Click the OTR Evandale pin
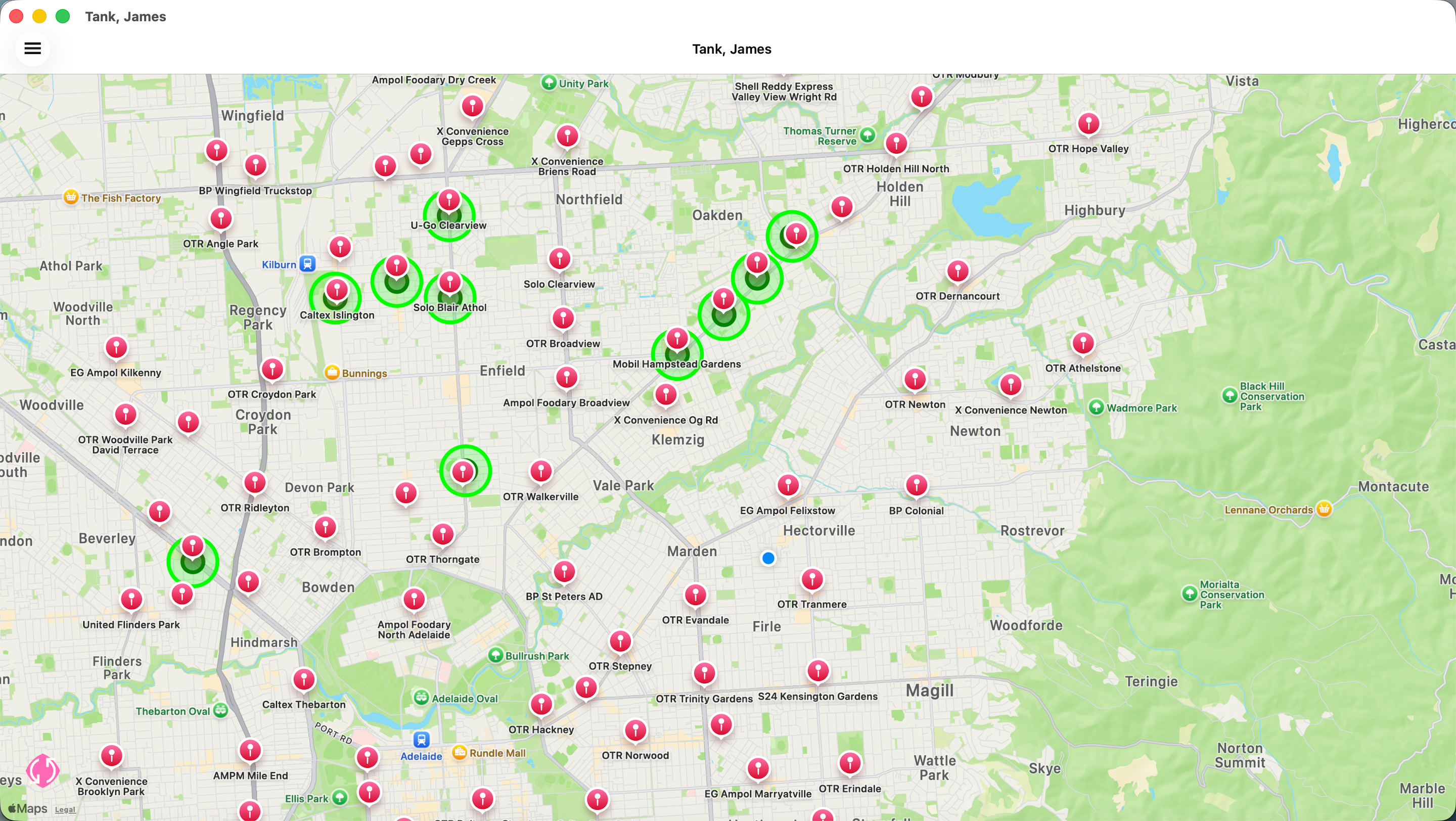Screen dimensions: 1456x821 click(x=695, y=595)
